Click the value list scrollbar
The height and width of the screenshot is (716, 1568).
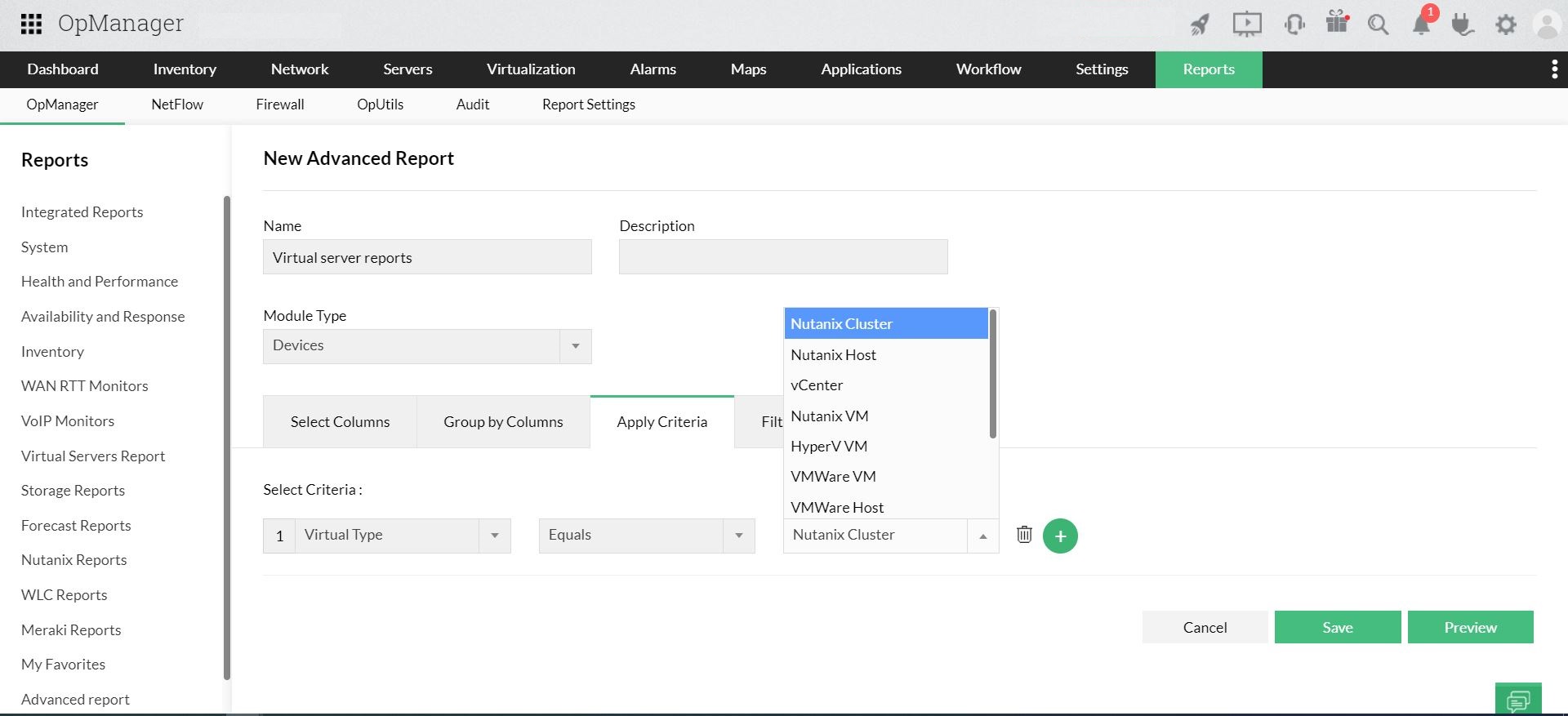point(992,373)
